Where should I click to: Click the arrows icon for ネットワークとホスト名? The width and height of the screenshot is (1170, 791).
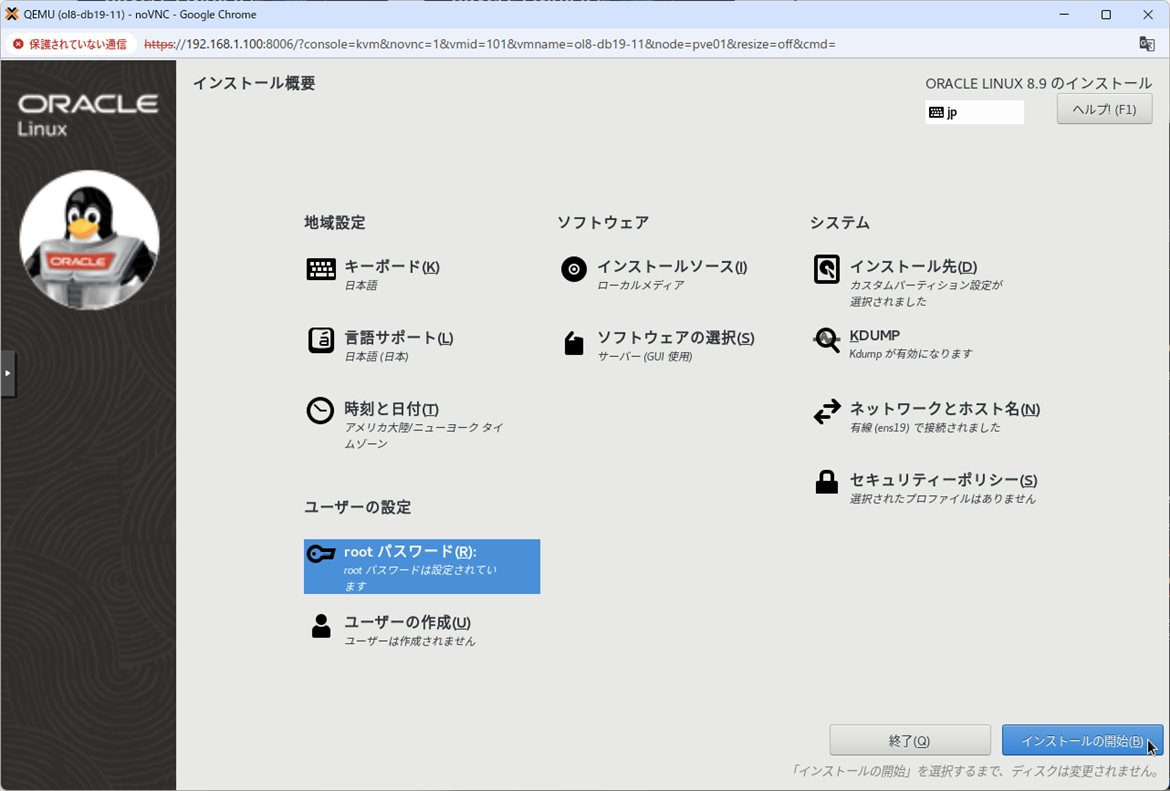point(827,411)
